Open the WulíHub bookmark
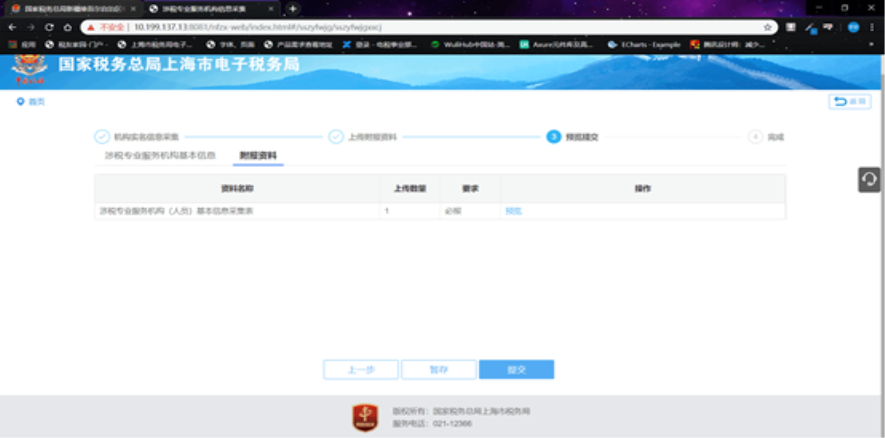The height and width of the screenshot is (438, 885). [471, 44]
